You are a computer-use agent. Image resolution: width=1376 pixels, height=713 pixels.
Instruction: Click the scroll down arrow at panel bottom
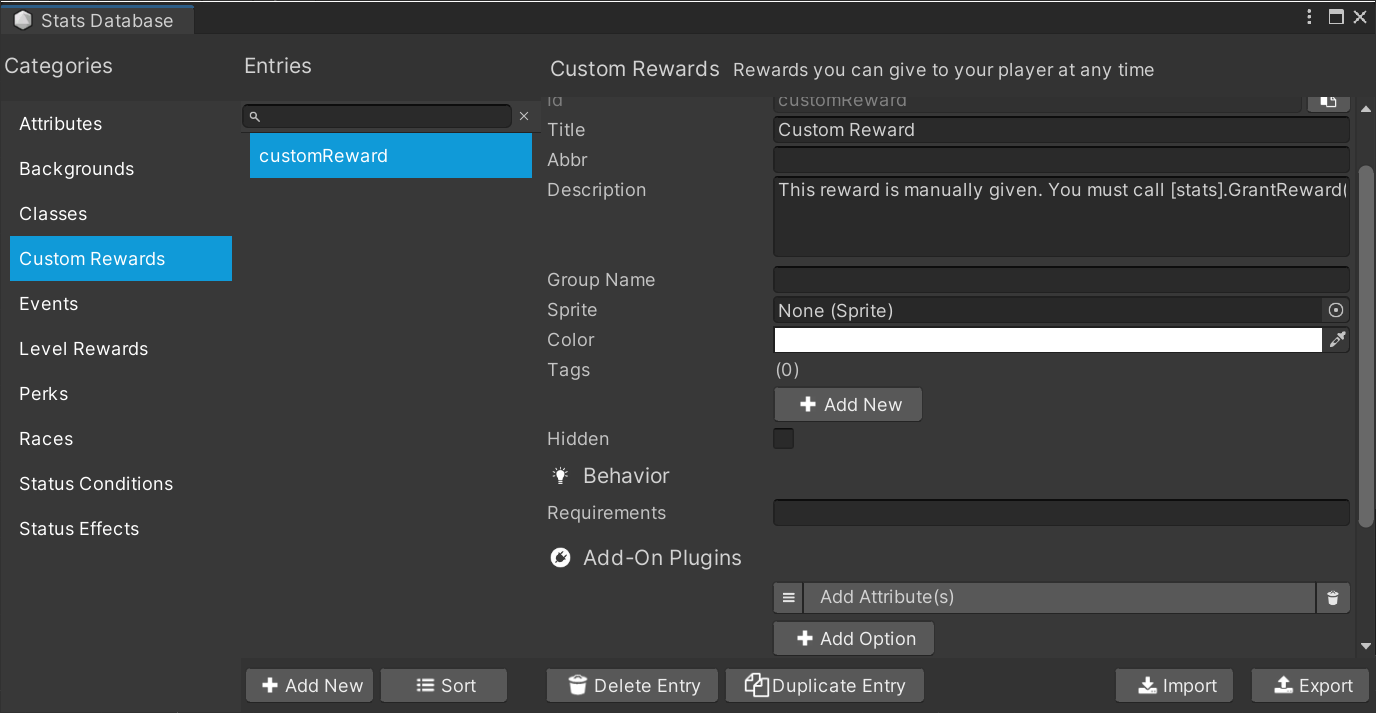1366,646
